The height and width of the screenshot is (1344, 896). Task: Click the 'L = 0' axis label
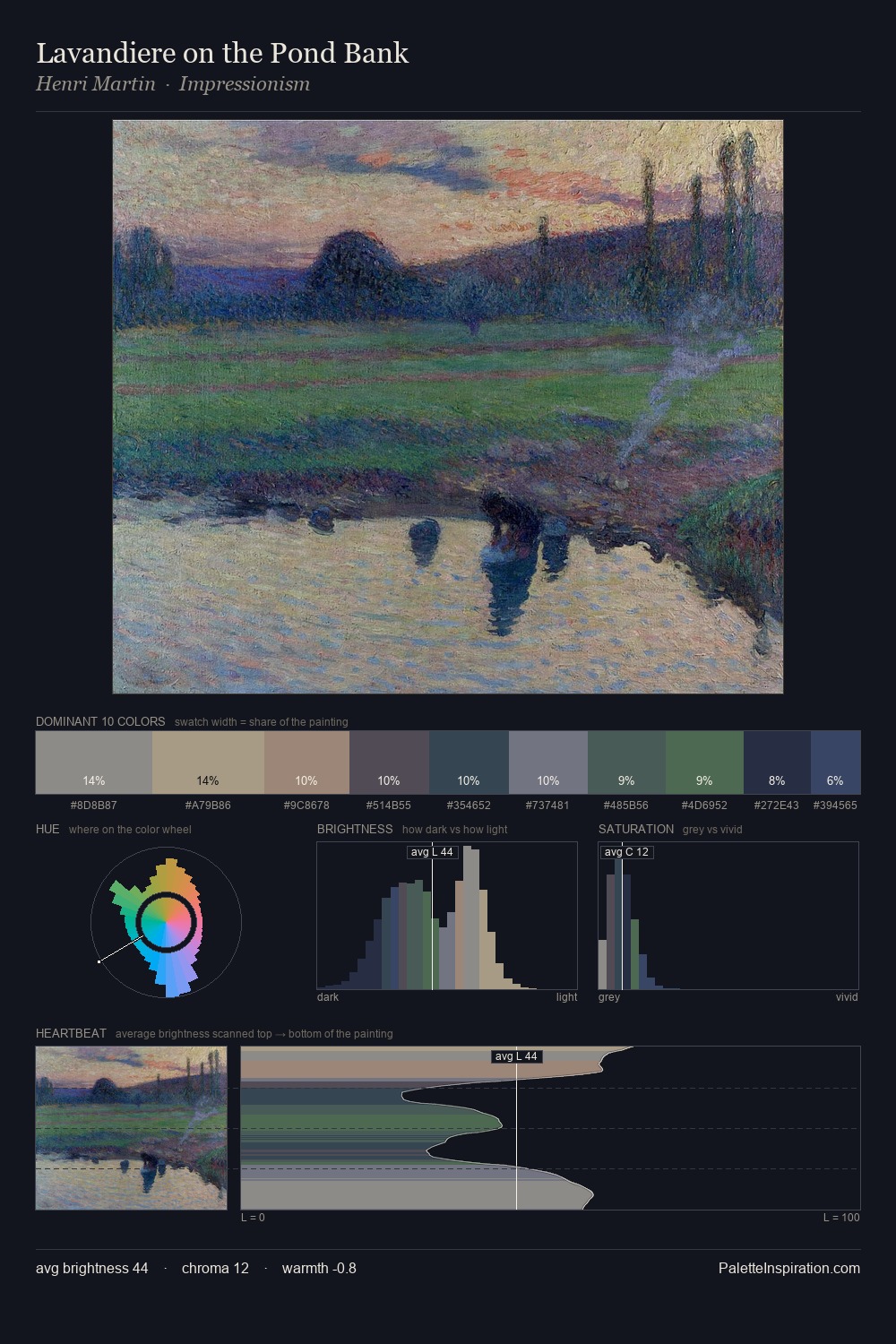[x=253, y=1218]
